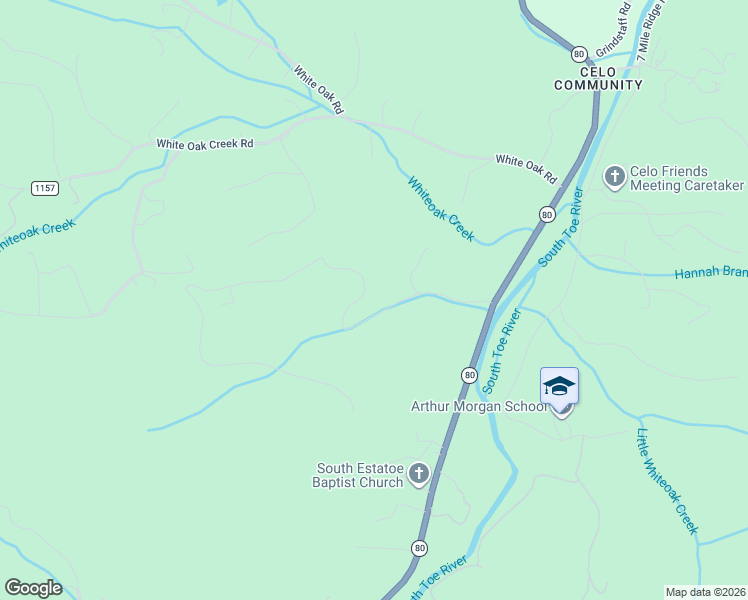Click the Map data ©2026 attribution

(706, 592)
